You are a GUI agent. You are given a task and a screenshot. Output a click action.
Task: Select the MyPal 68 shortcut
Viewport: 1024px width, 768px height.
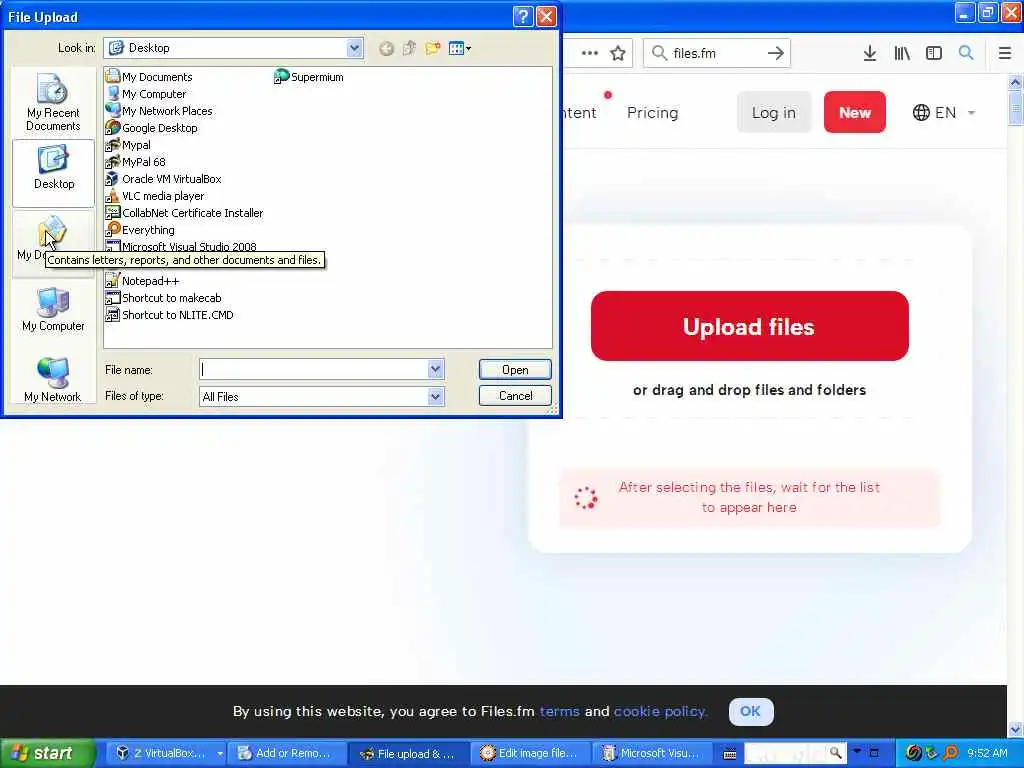point(136,162)
